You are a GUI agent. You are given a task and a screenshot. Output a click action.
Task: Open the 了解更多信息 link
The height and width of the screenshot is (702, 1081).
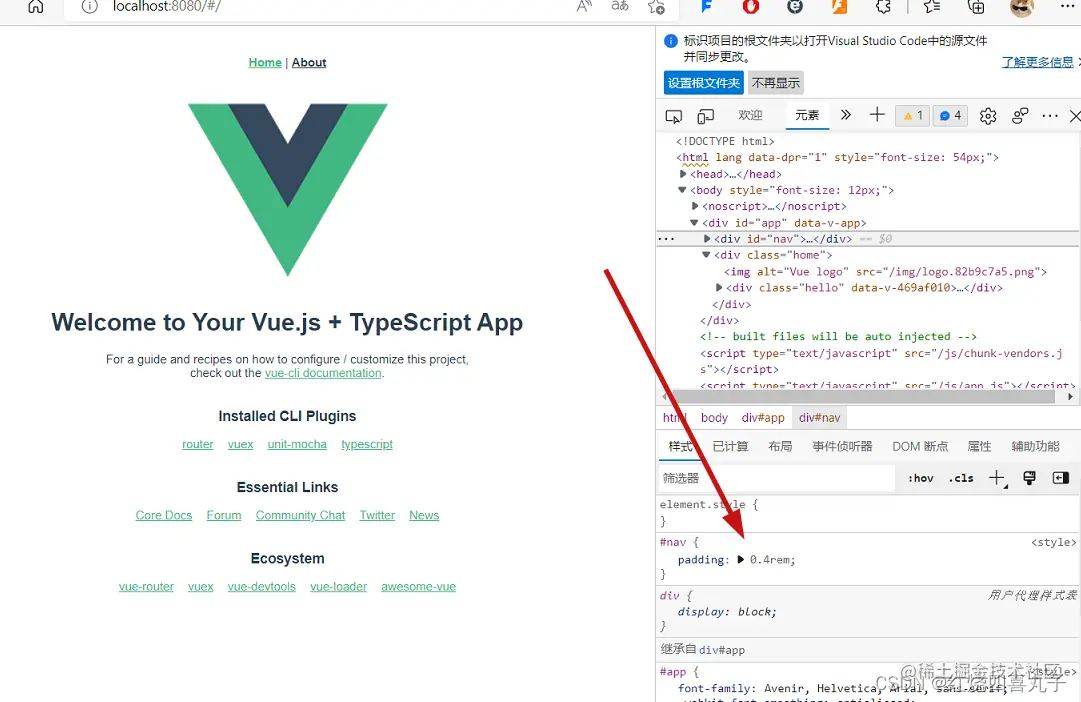coord(1038,62)
